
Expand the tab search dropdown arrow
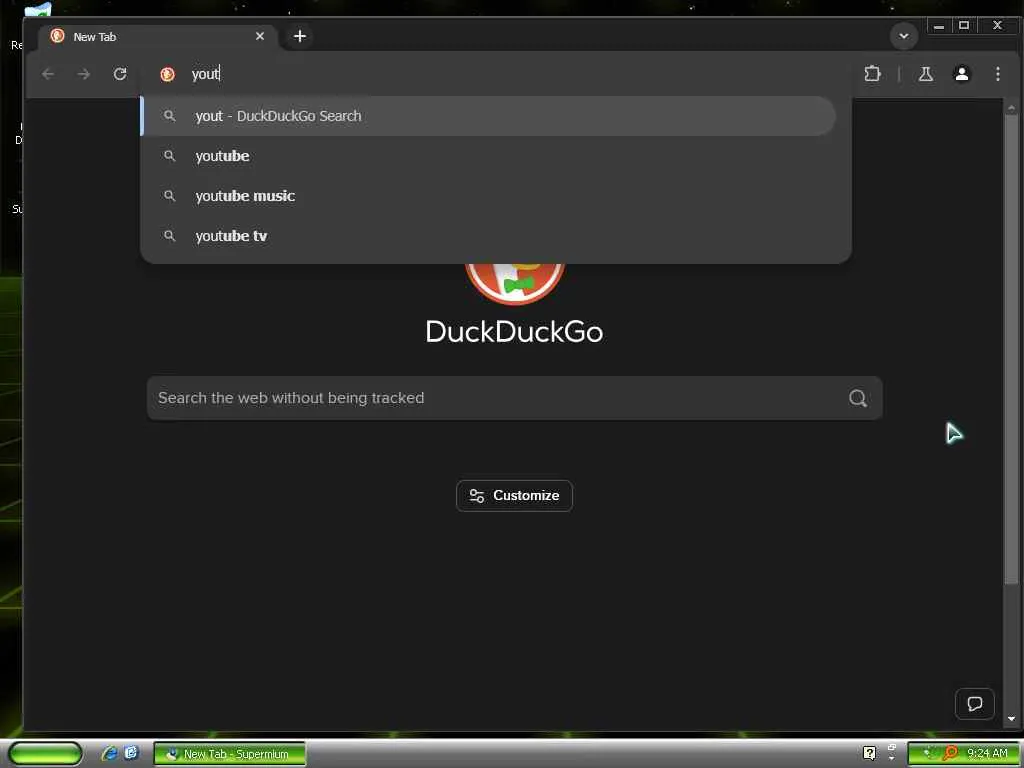point(904,36)
